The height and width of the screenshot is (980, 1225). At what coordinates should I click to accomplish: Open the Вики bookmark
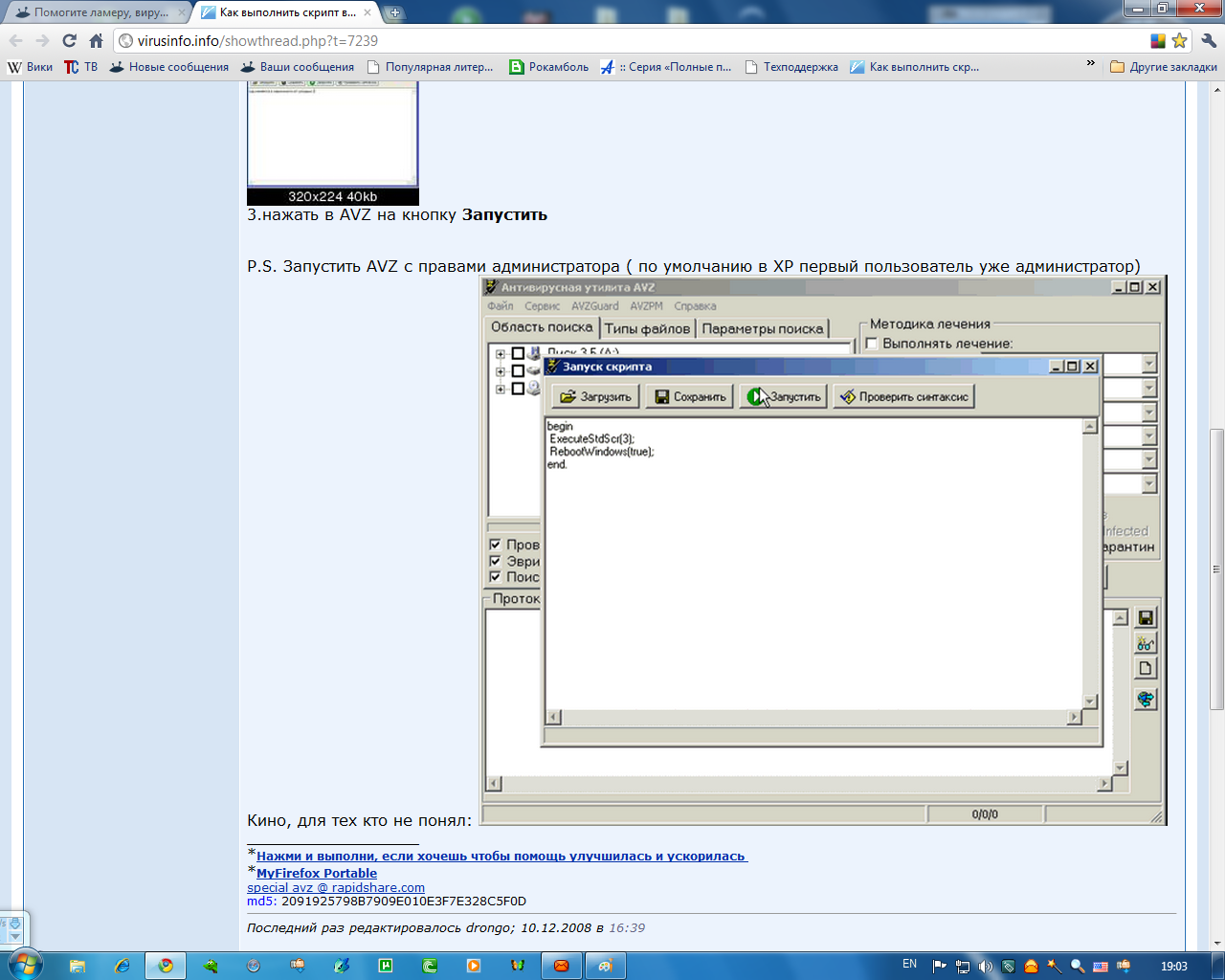tap(31, 67)
